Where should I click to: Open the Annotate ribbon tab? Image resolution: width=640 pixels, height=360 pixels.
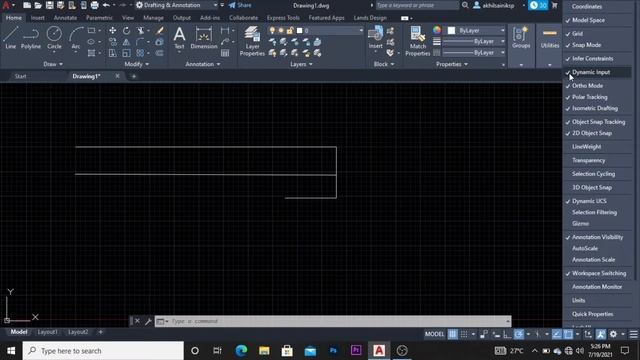65,18
